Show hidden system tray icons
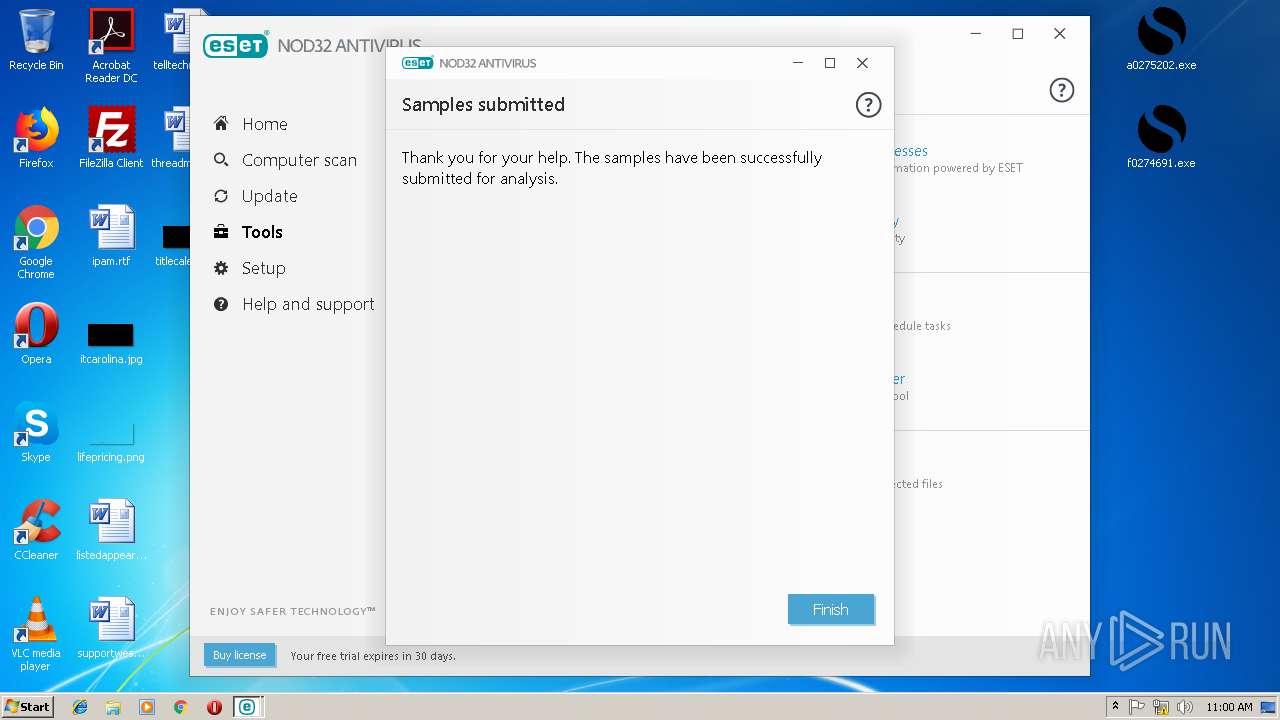1280x720 pixels. [x=1115, y=707]
